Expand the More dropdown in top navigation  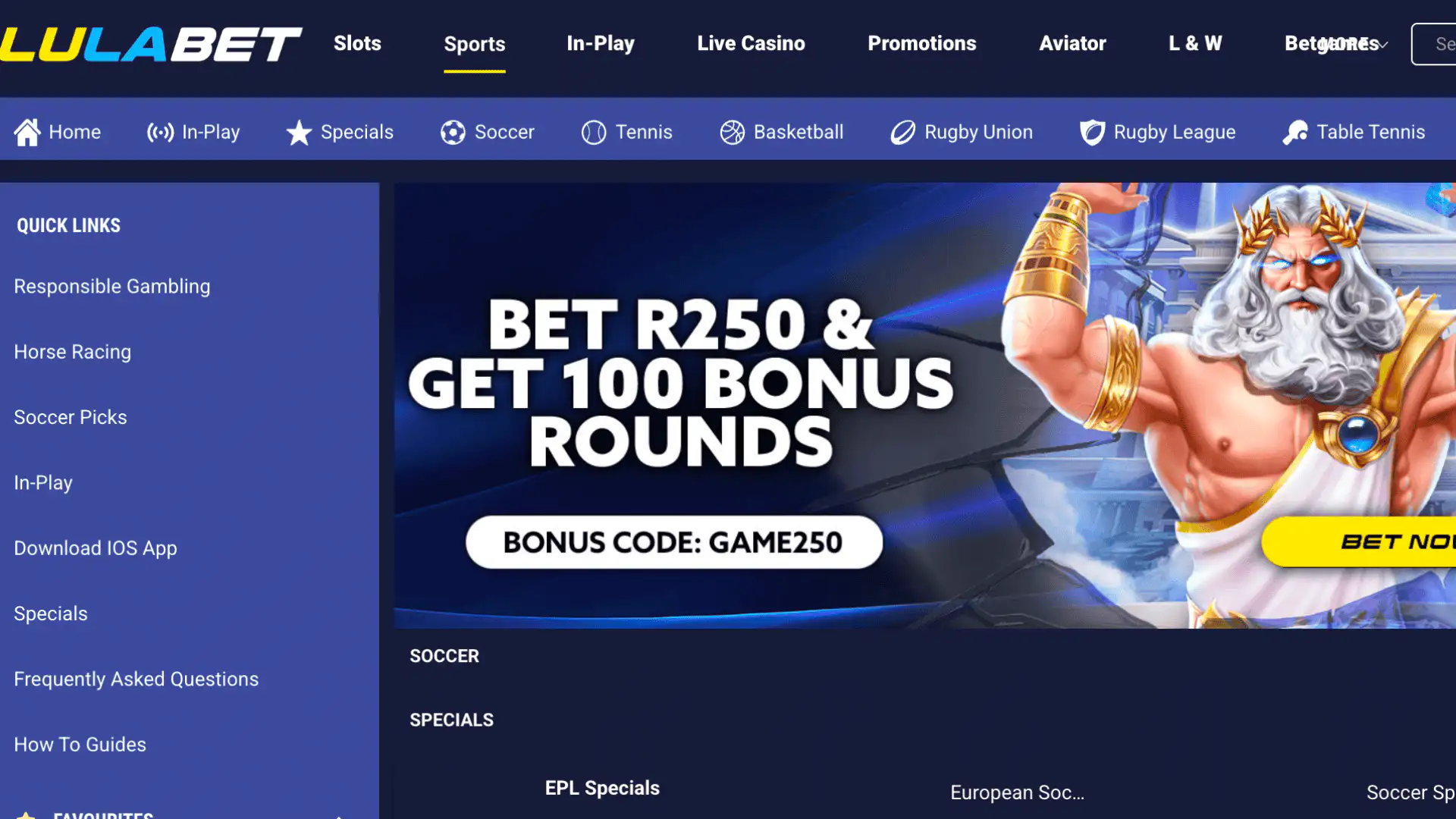point(1354,44)
